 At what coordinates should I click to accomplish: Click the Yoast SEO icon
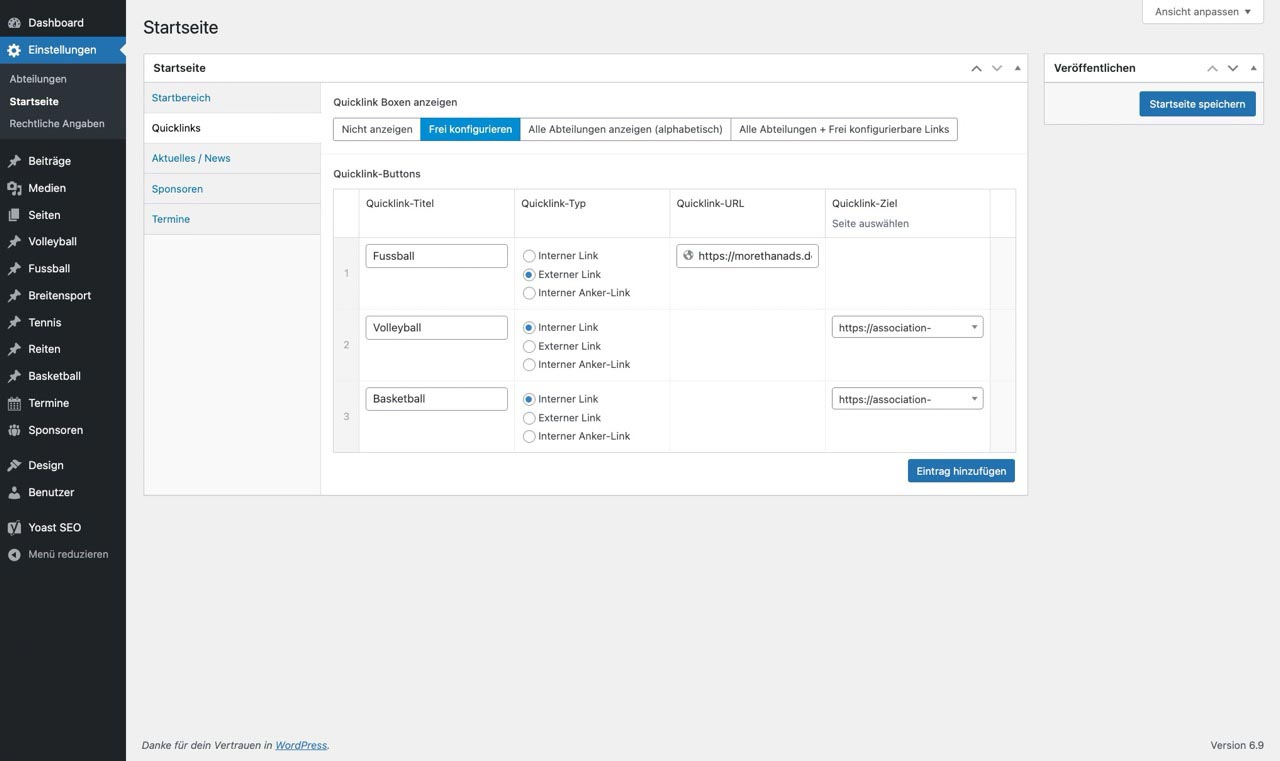point(14,527)
